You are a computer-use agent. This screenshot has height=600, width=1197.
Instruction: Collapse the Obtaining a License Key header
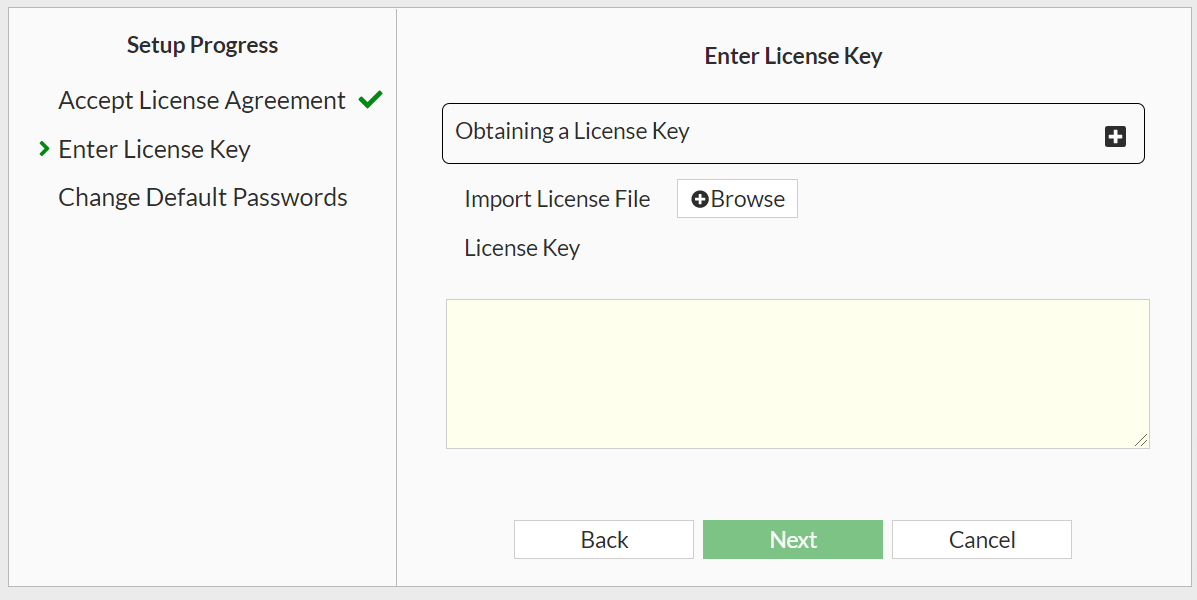(793, 133)
